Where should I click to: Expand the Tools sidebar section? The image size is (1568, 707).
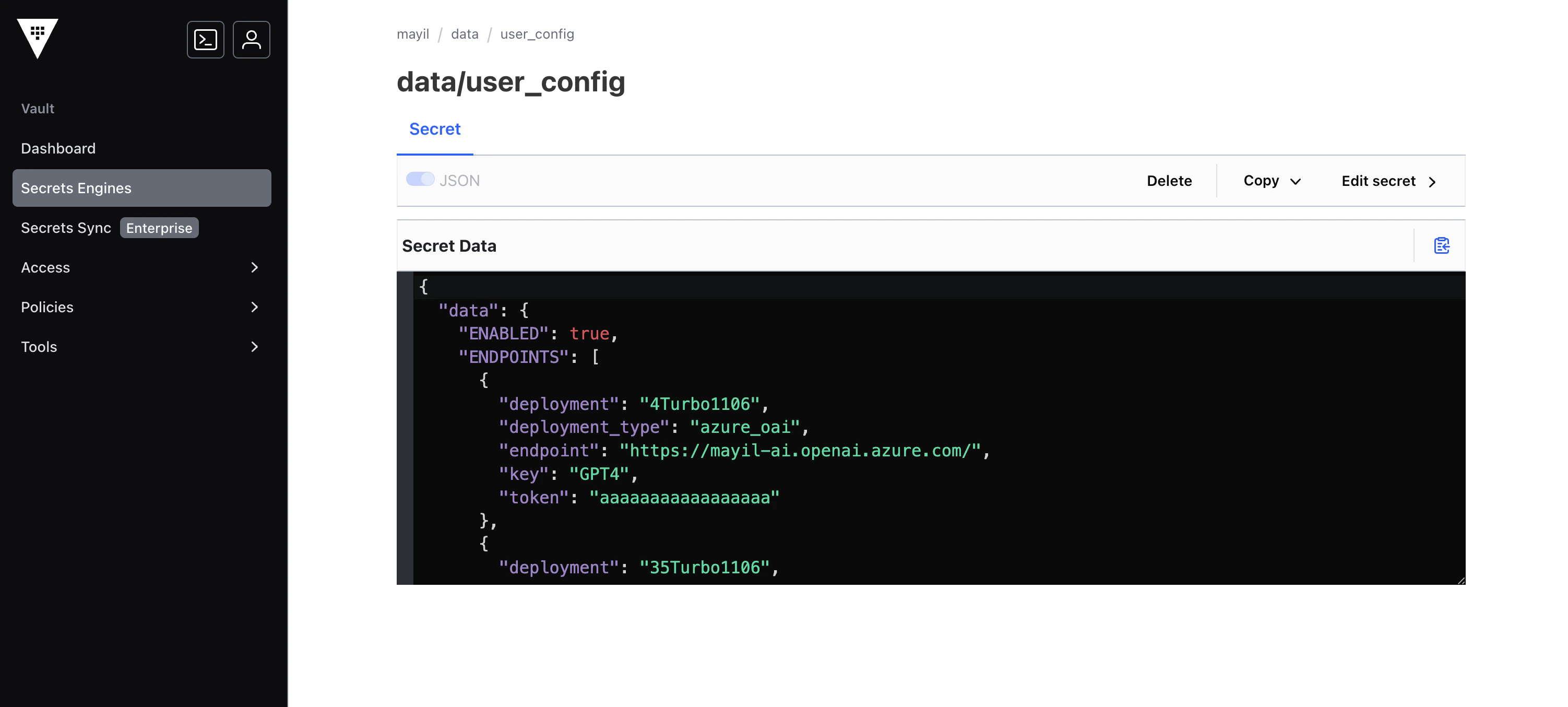[142, 347]
